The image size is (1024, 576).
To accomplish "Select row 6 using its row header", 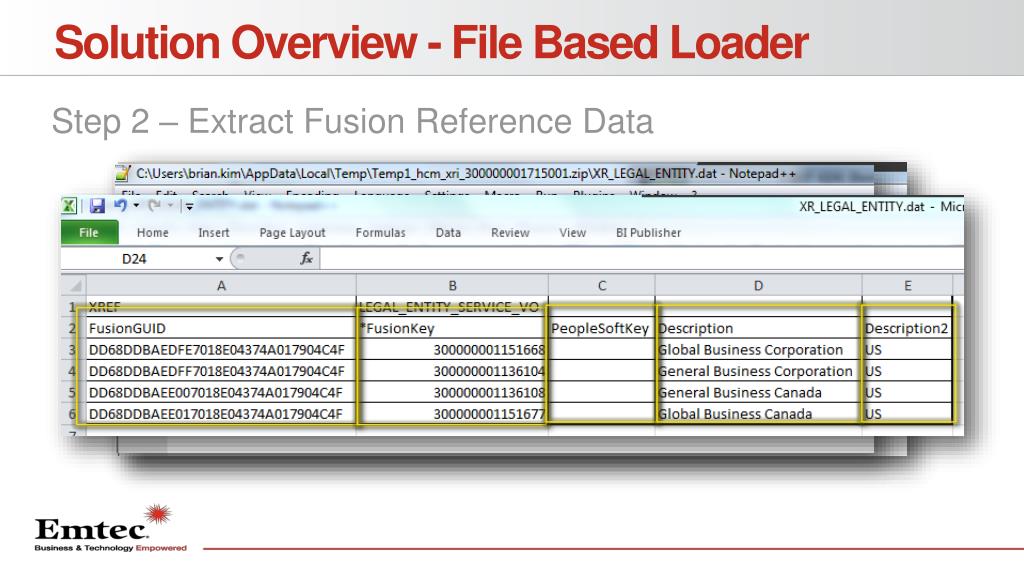I will pos(73,414).
